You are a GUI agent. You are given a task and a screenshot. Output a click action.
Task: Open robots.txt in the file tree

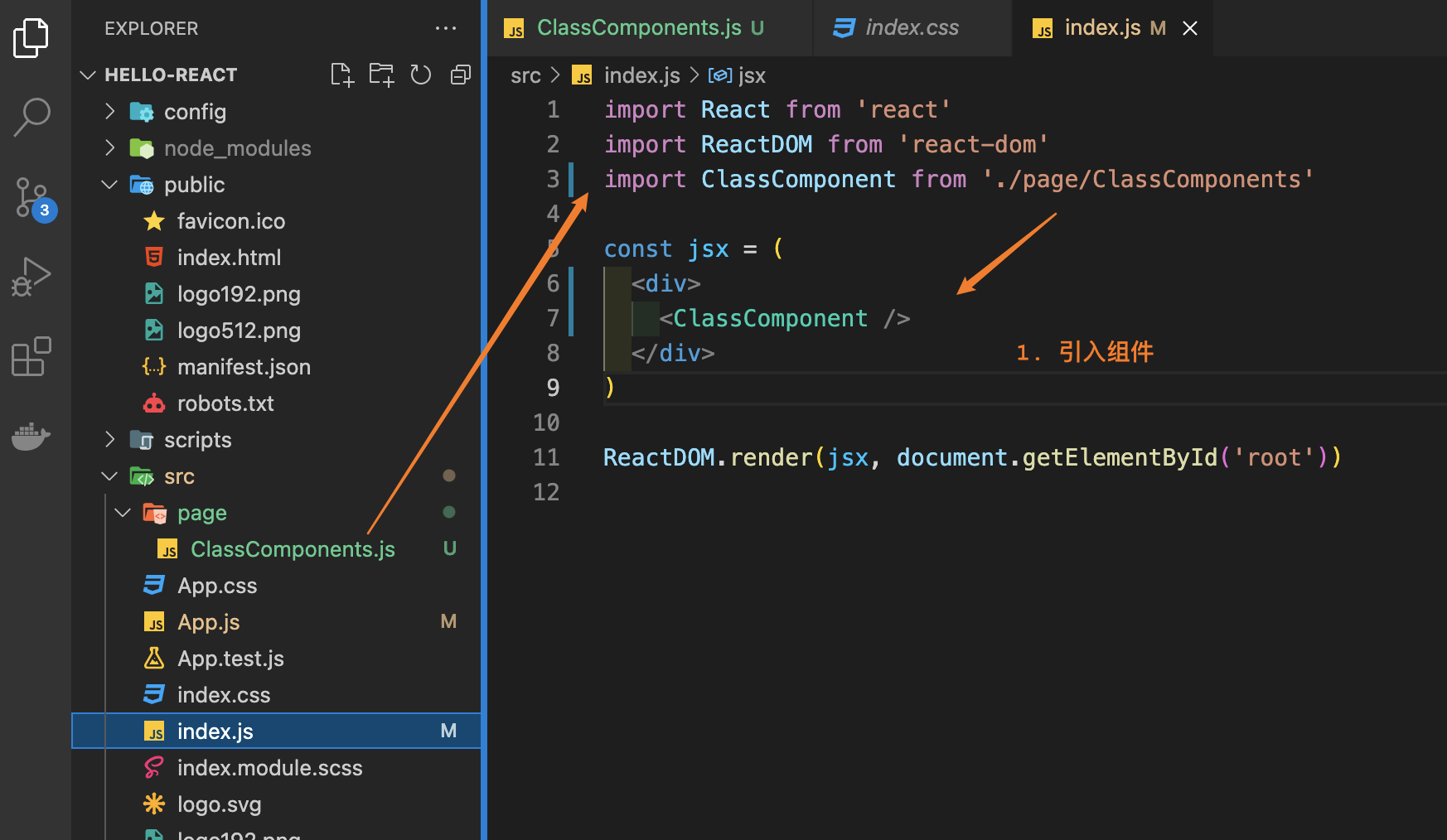click(x=225, y=403)
